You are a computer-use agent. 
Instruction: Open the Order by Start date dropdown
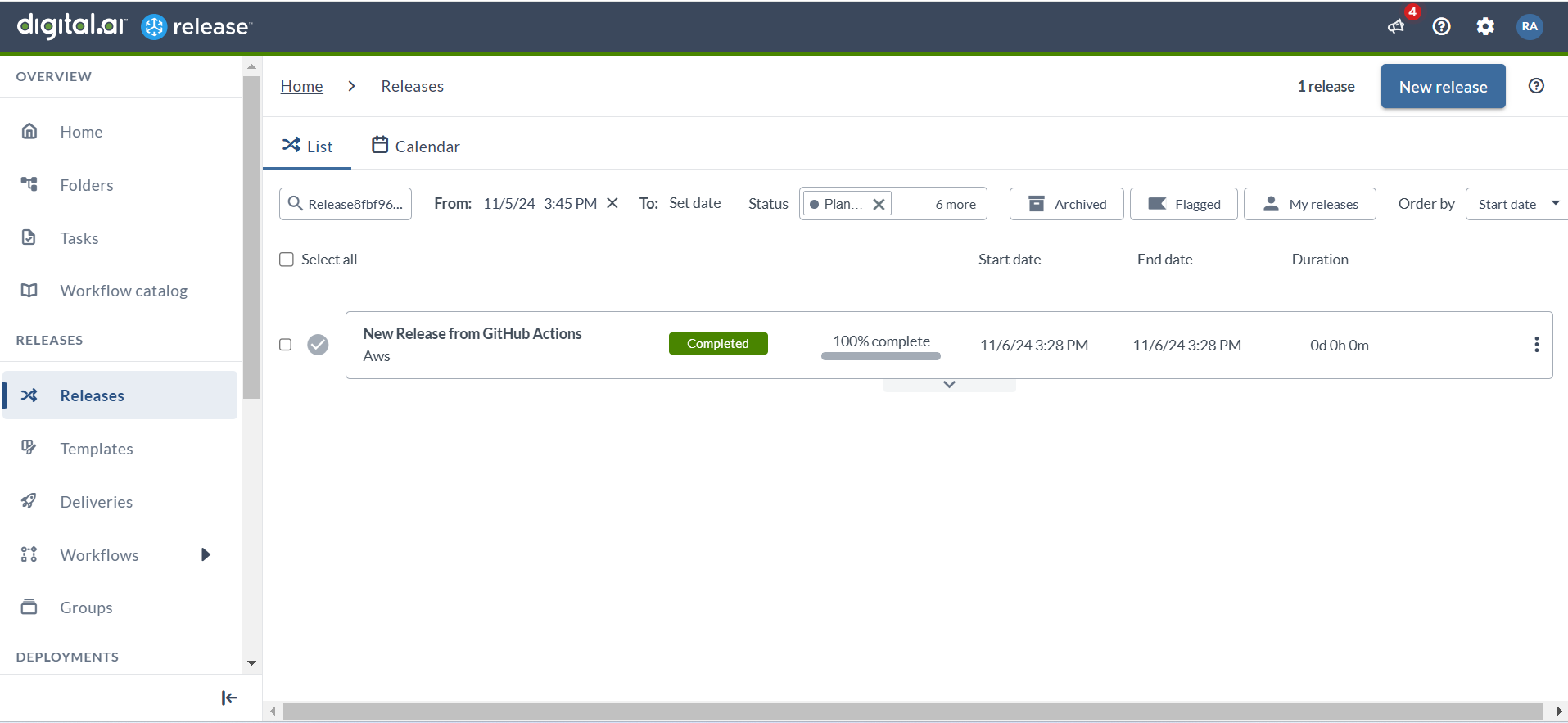pyautogui.click(x=1516, y=204)
